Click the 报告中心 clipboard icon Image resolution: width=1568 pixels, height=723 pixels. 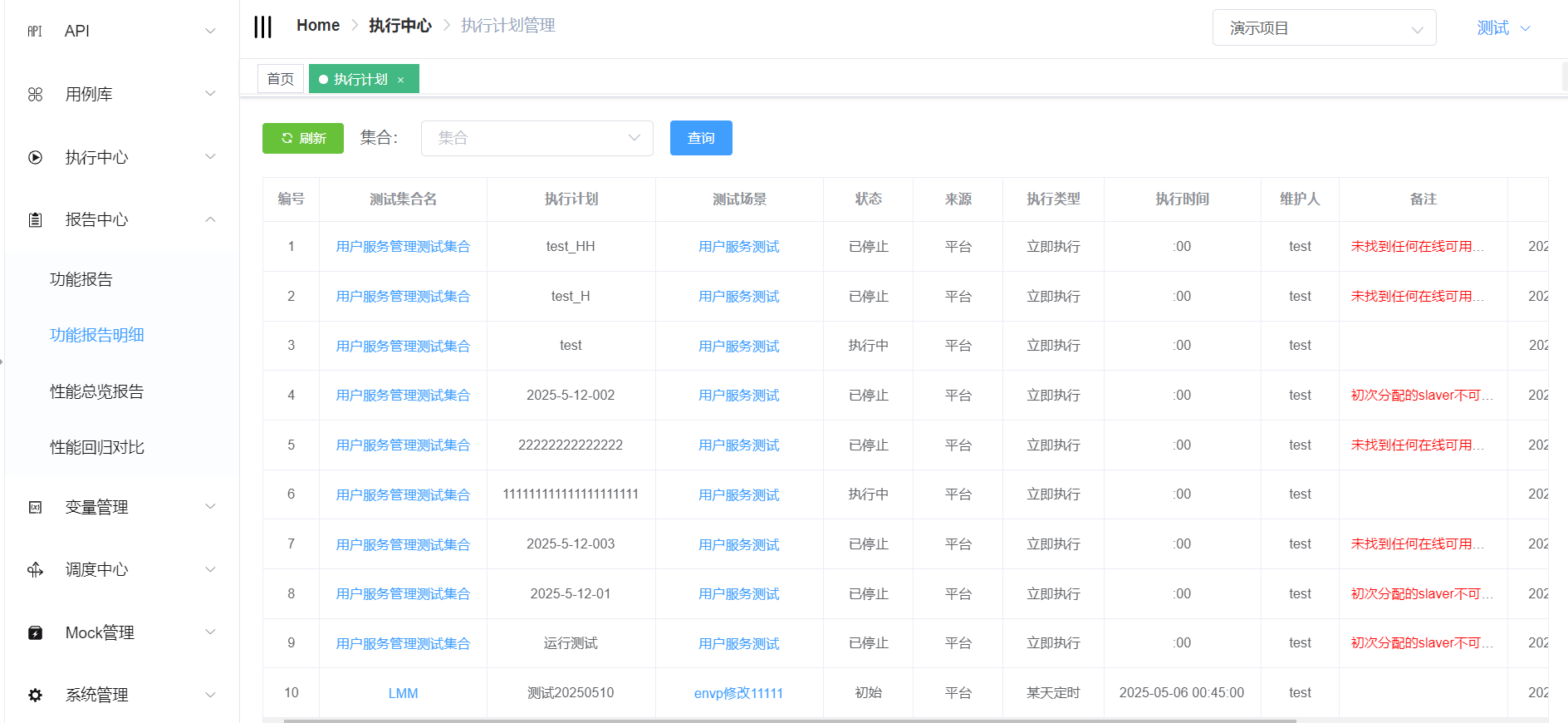tap(35, 220)
